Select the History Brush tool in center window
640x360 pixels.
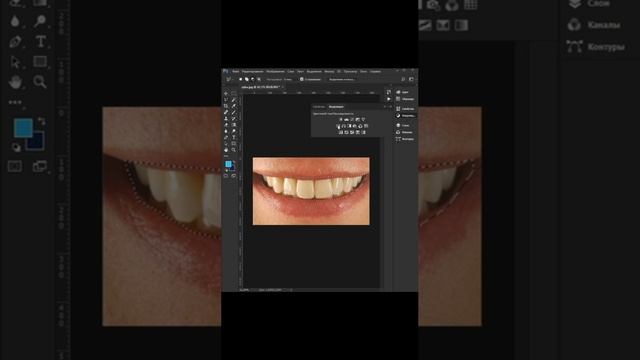tap(234, 118)
